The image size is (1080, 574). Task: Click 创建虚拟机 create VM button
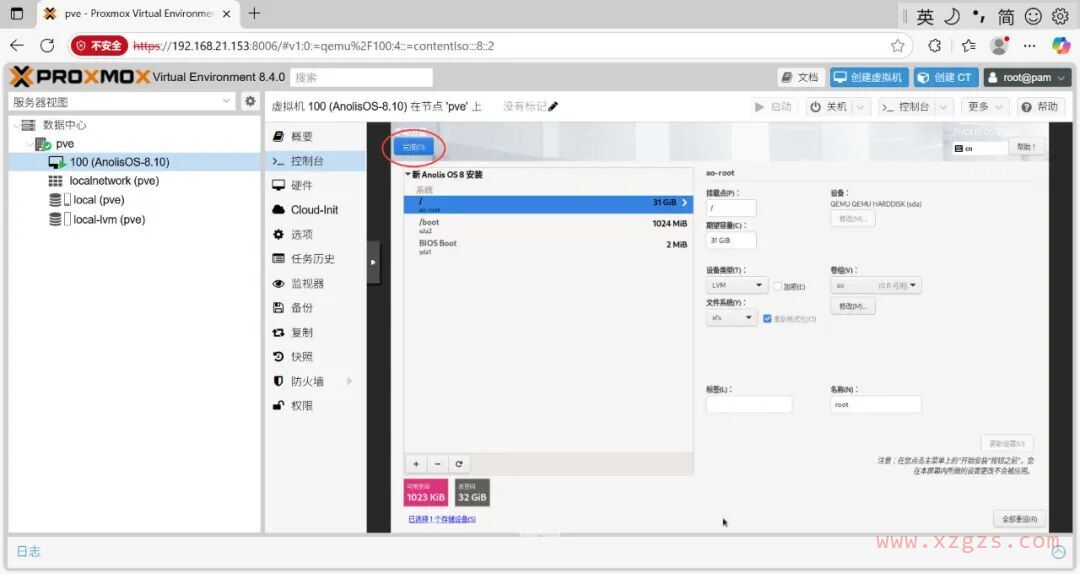point(868,77)
